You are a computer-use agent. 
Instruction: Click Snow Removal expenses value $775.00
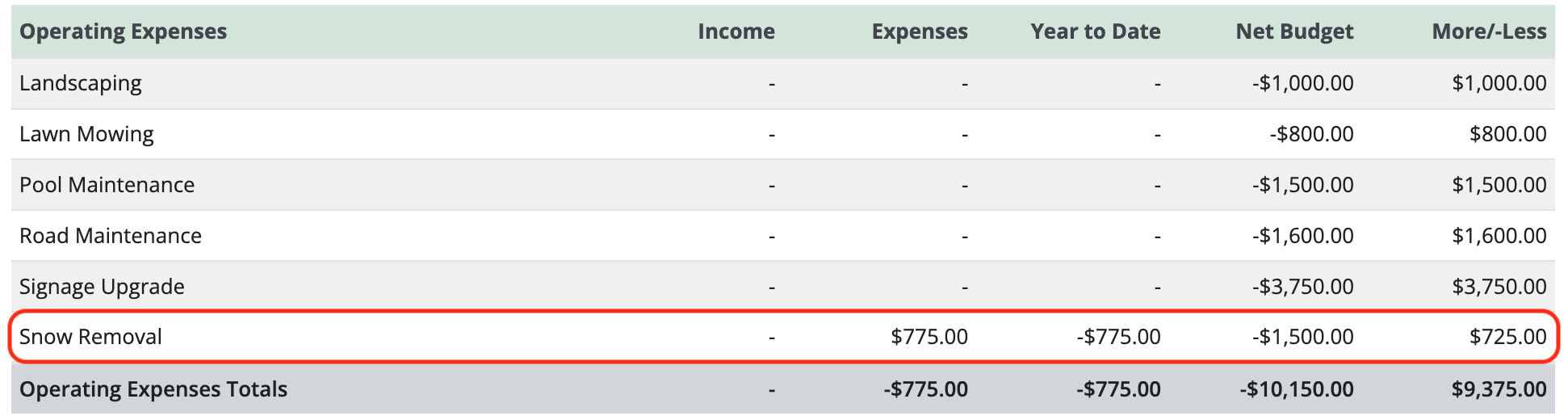[x=929, y=337]
